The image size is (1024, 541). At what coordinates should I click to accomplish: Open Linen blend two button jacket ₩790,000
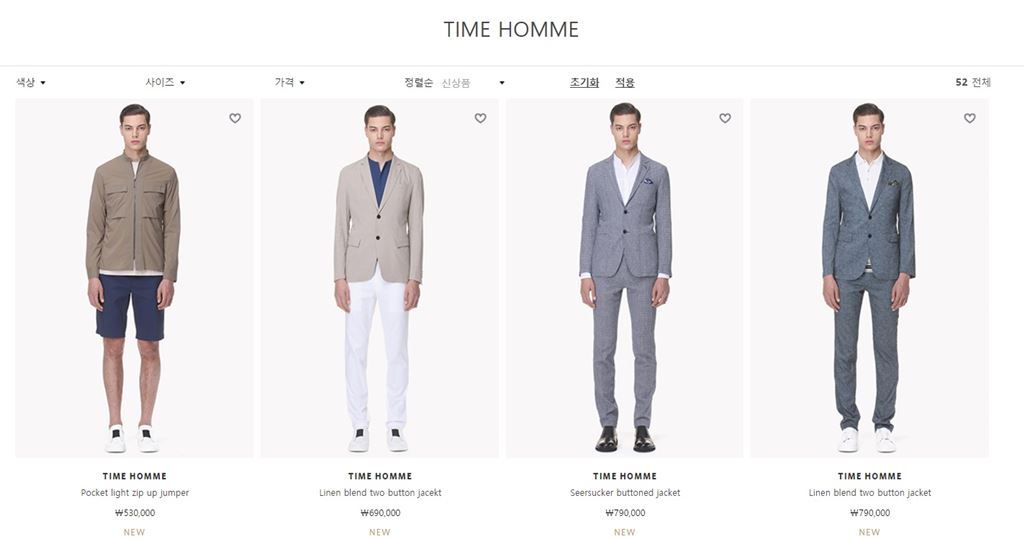coord(870,493)
